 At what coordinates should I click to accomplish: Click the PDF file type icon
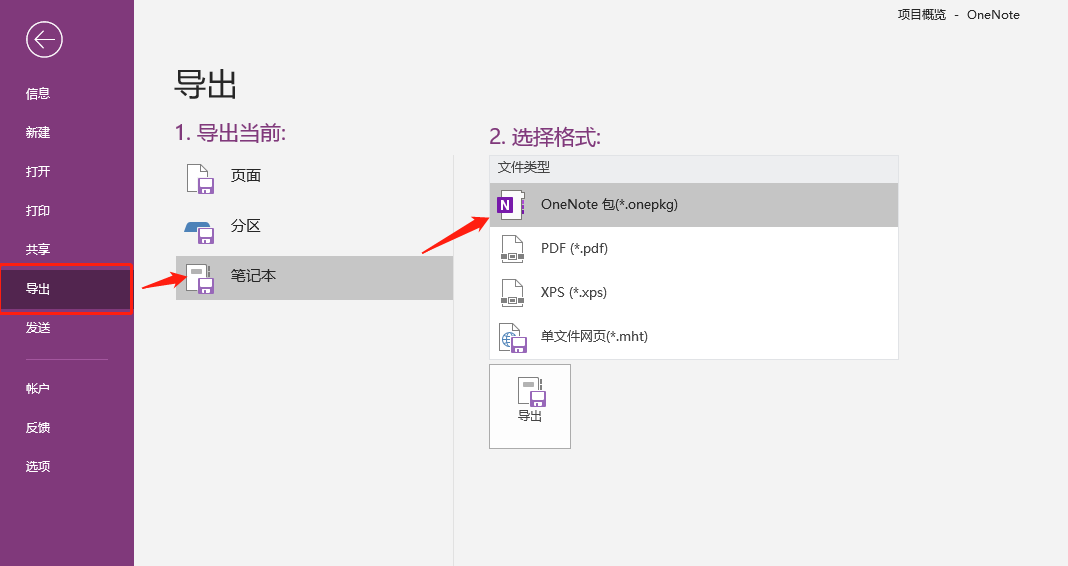[x=512, y=249]
